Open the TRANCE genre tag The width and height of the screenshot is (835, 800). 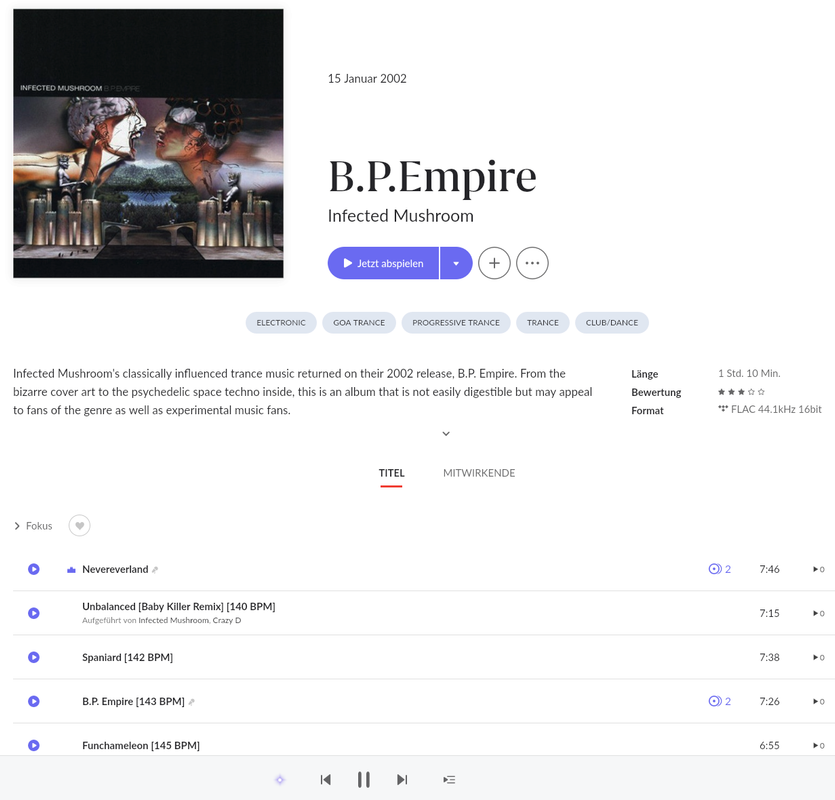point(543,323)
